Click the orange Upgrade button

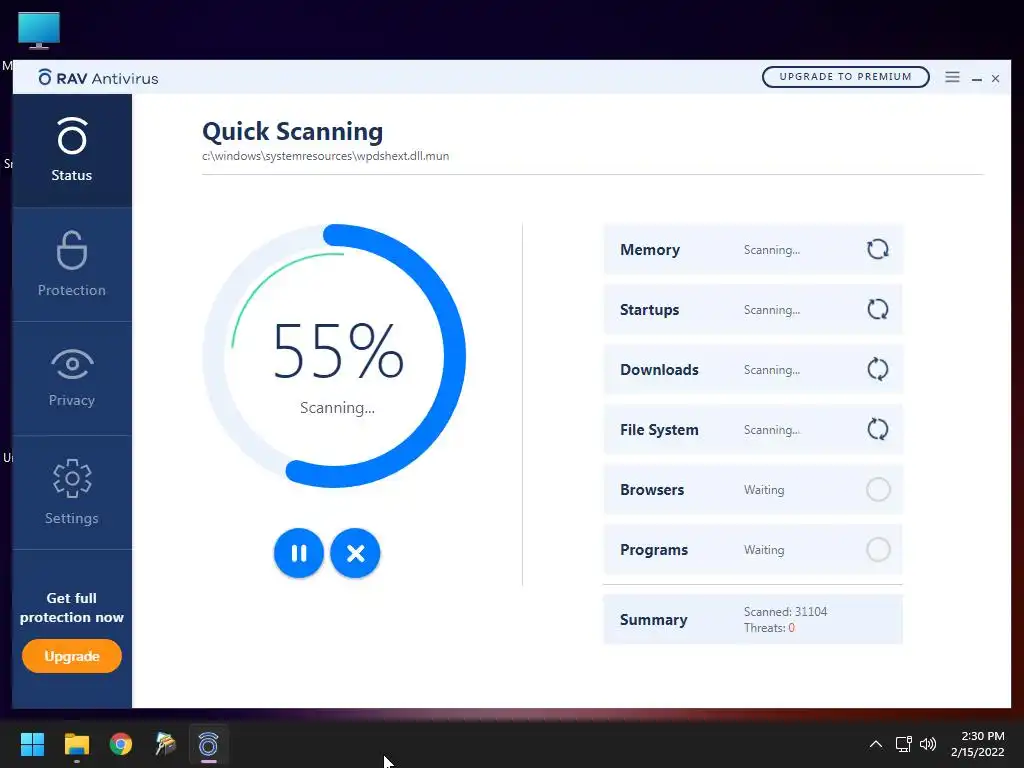click(72, 656)
